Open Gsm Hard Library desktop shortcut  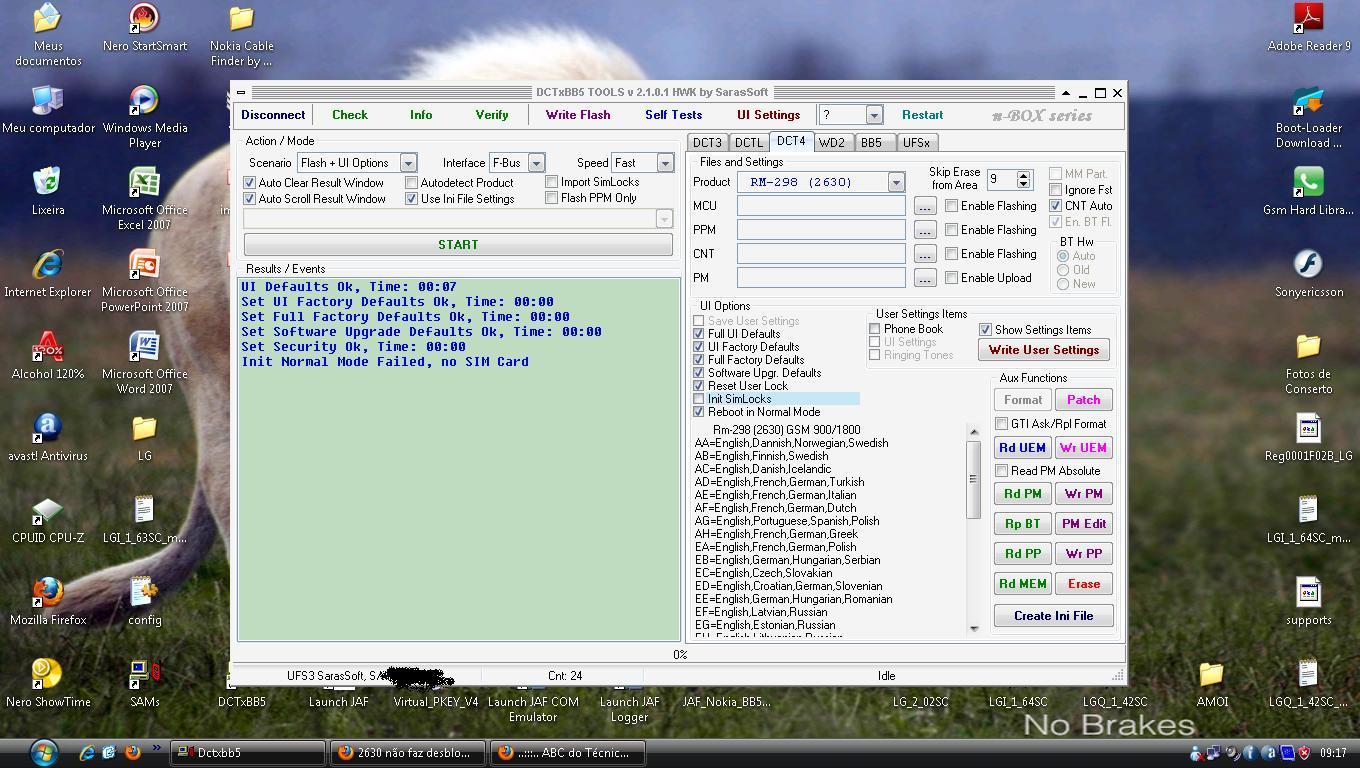pos(1308,191)
